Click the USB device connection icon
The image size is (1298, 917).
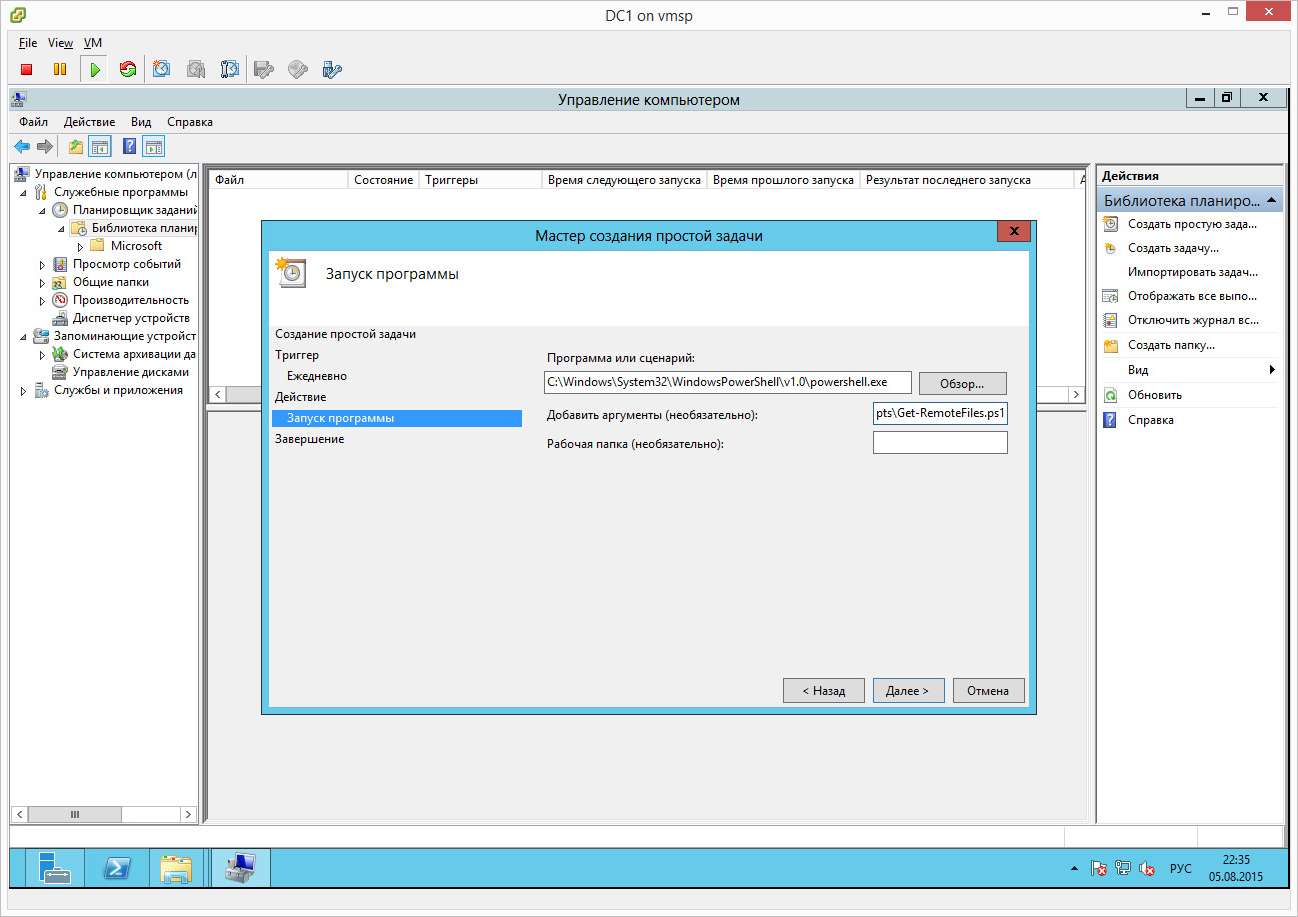[x=332, y=69]
